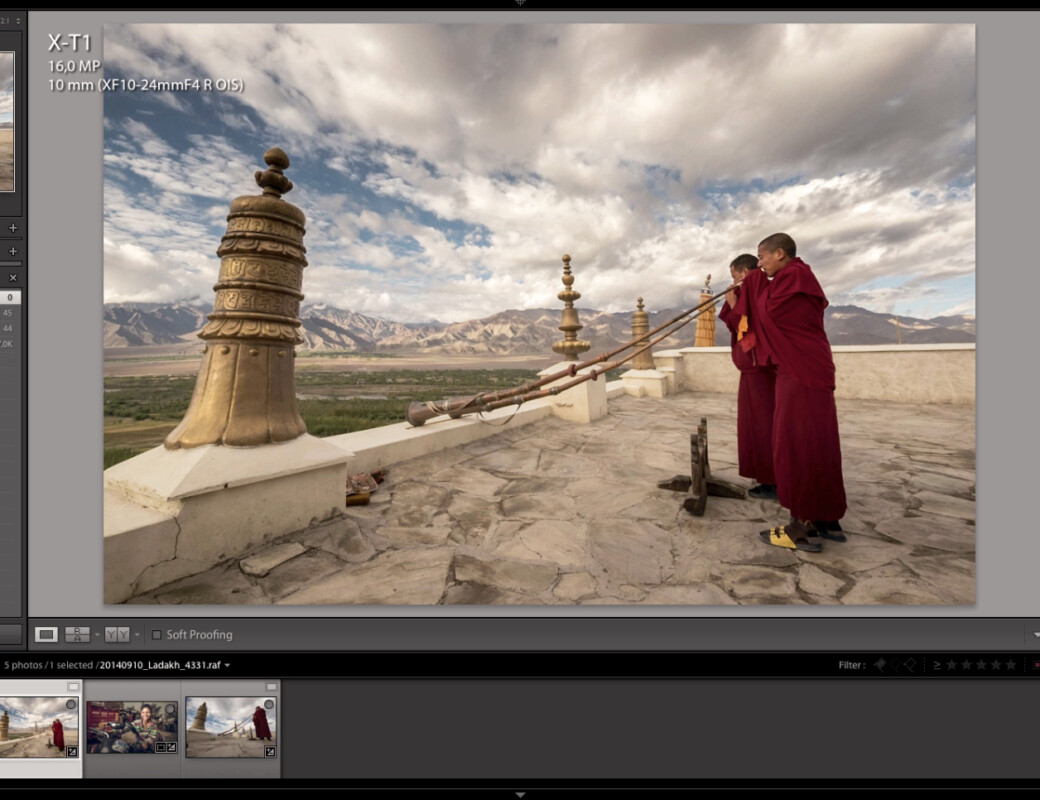The height and width of the screenshot is (800, 1040).
Task: Collapse the bottom filmstrip panel
Action: [520, 794]
